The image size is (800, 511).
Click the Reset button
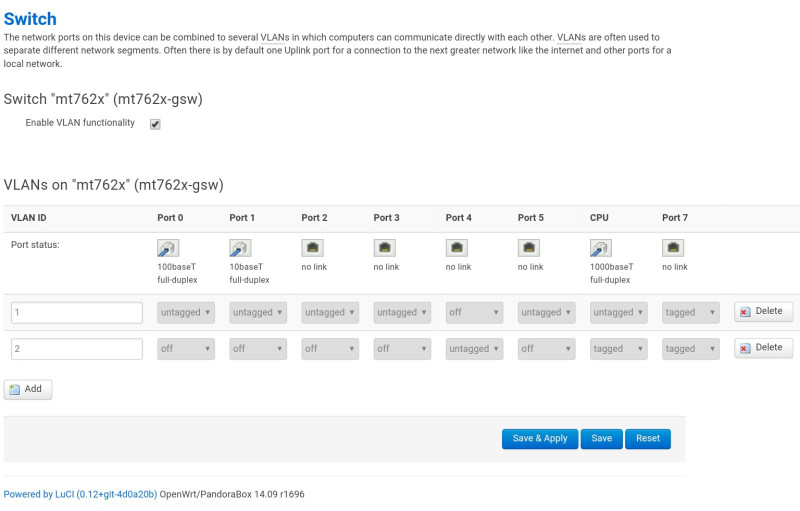click(648, 439)
